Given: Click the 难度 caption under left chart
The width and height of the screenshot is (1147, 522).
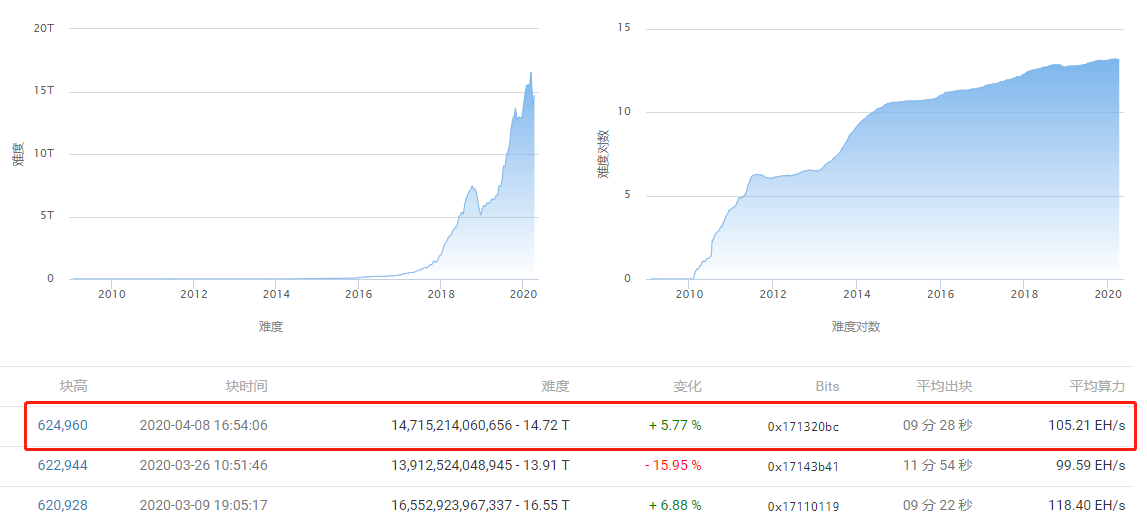Looking at the screenshot, I should click(271, 327).
